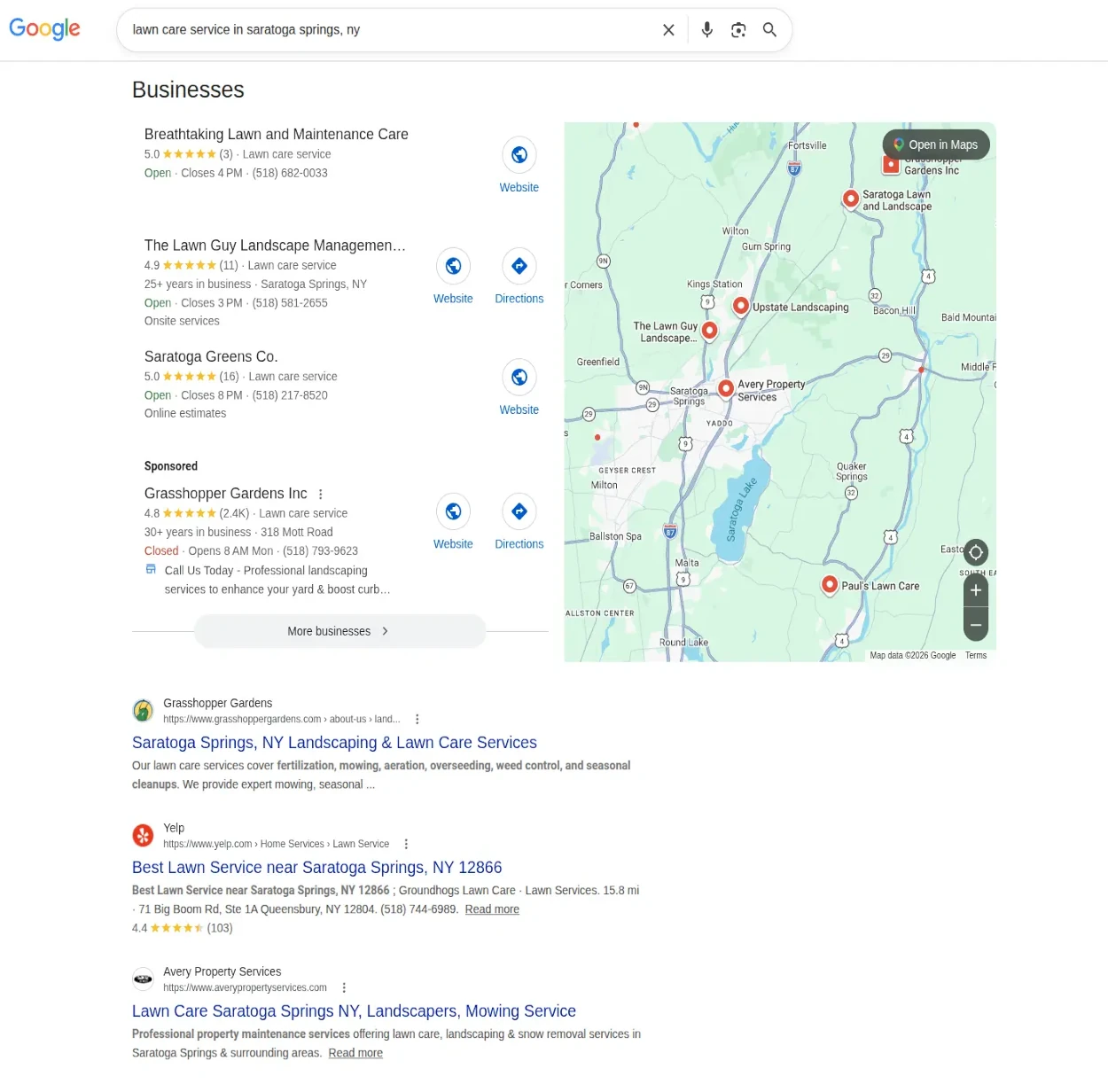This screenshot has width=1108, height=1092.
Task: Click phone number (518) 581-2655
Action: pyautogui.click(x=290, y=303)
